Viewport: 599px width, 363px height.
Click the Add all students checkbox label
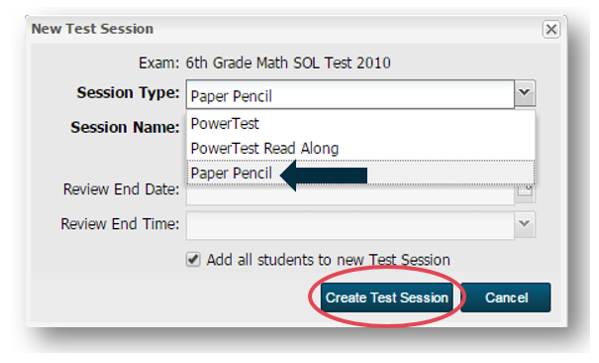click(x=328, y=260)
